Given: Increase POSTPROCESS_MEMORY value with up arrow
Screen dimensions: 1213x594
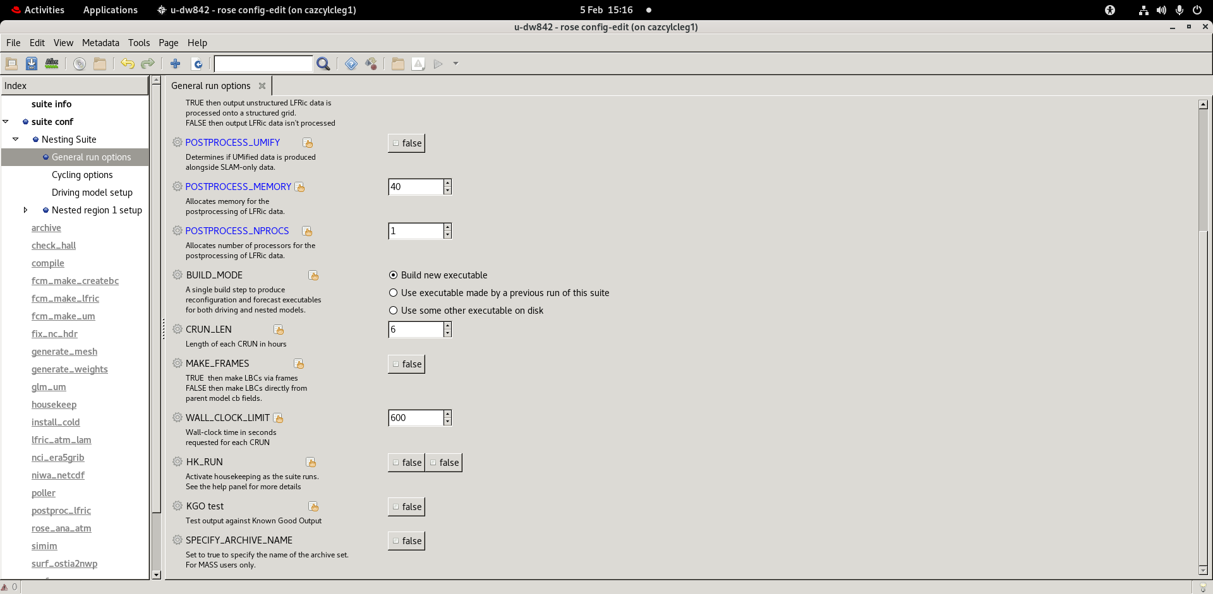Looking at the screenshot, I should click(x=447, y=183).
